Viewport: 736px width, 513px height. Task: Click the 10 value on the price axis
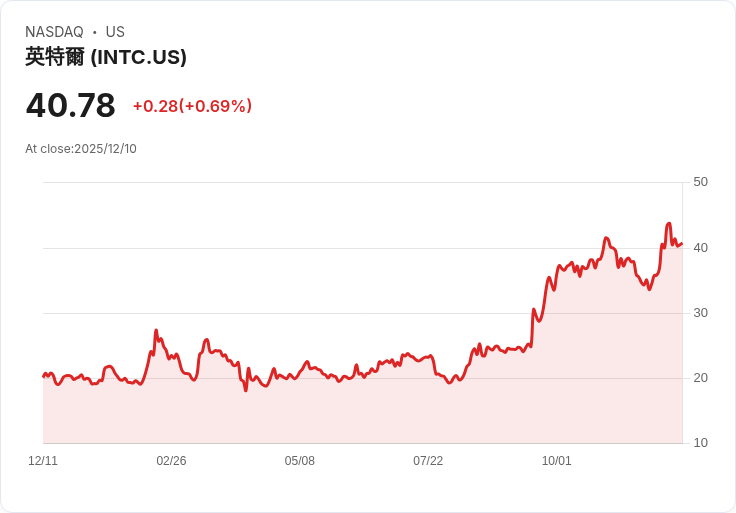(x=700, y=443)
